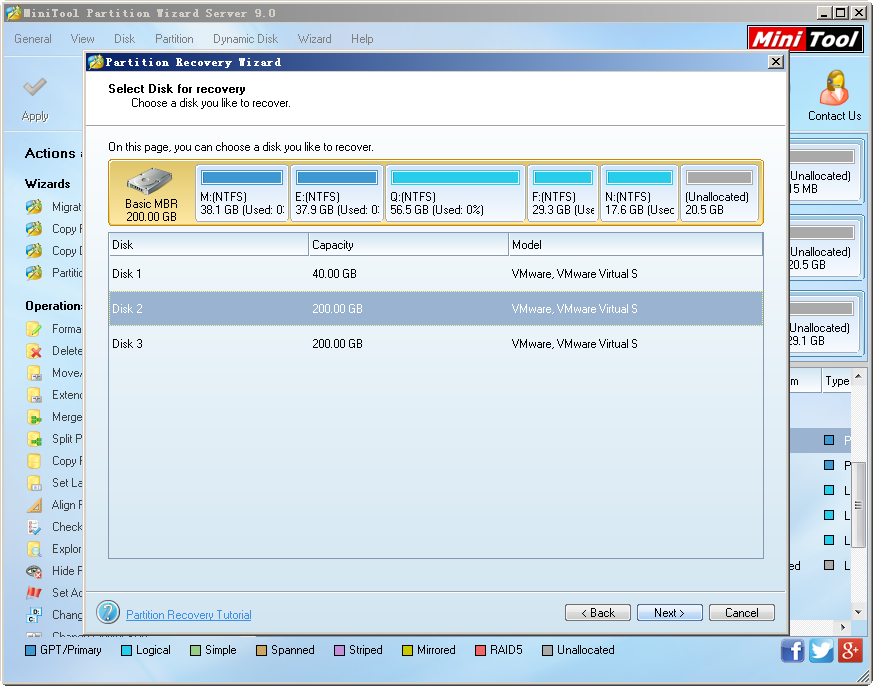Open the Partition Recovery Tutorial link
This screenshot has height=686, width=873.
189,615
